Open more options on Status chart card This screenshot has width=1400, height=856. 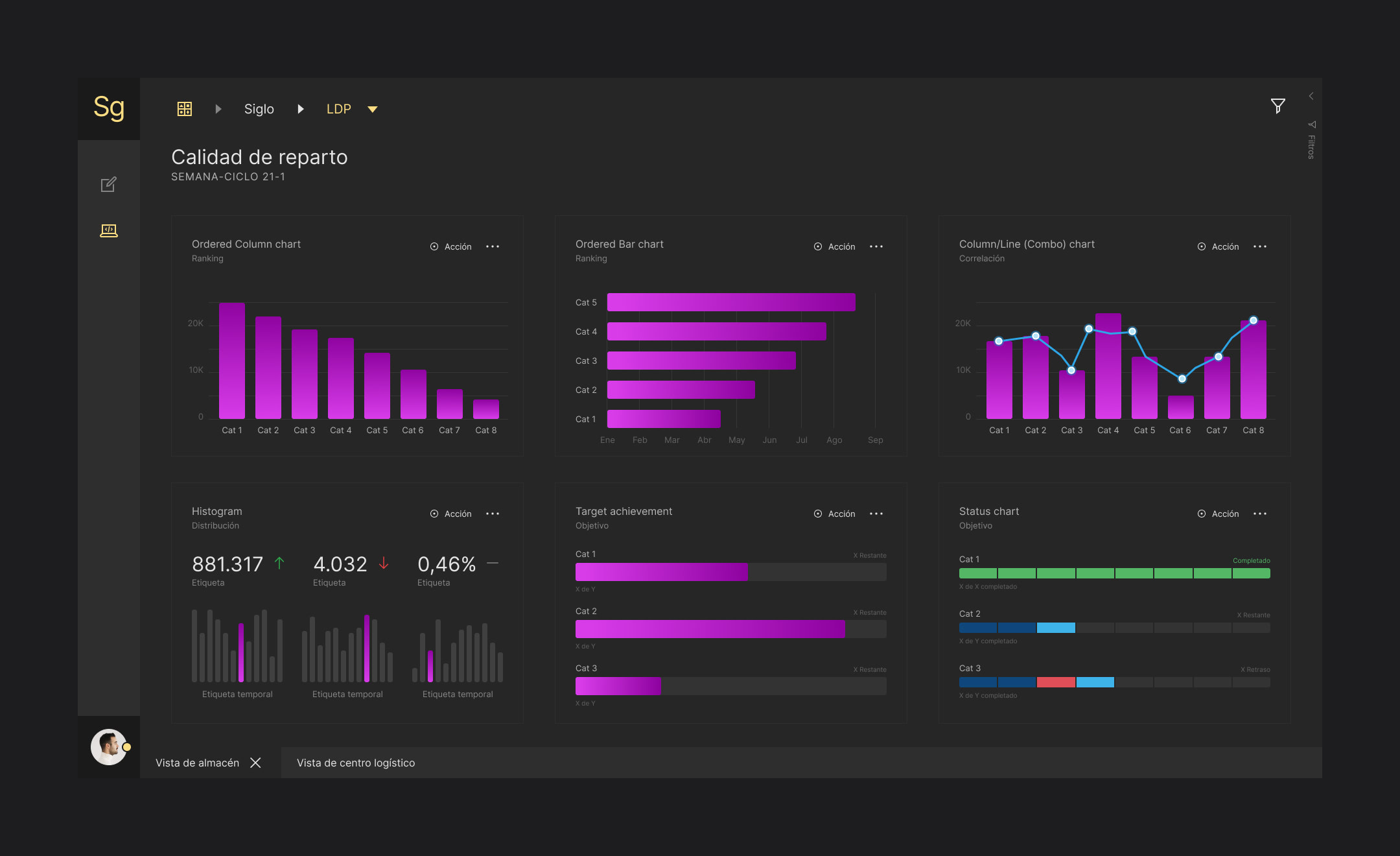(x=1260, y=514)
